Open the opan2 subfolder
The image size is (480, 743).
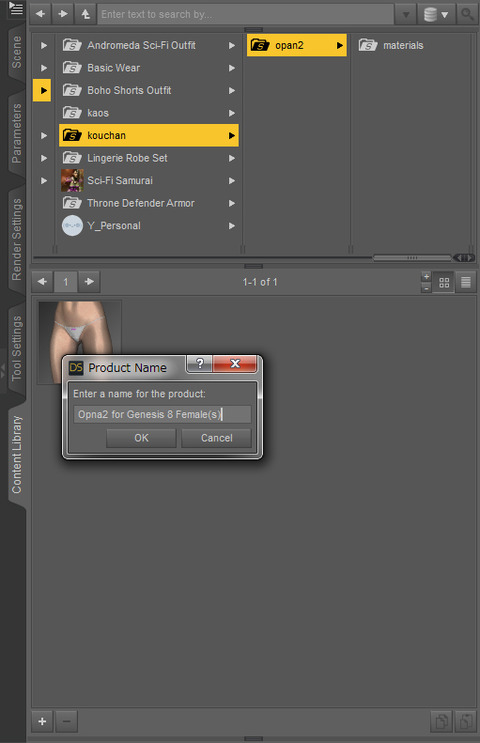[297, 45]
